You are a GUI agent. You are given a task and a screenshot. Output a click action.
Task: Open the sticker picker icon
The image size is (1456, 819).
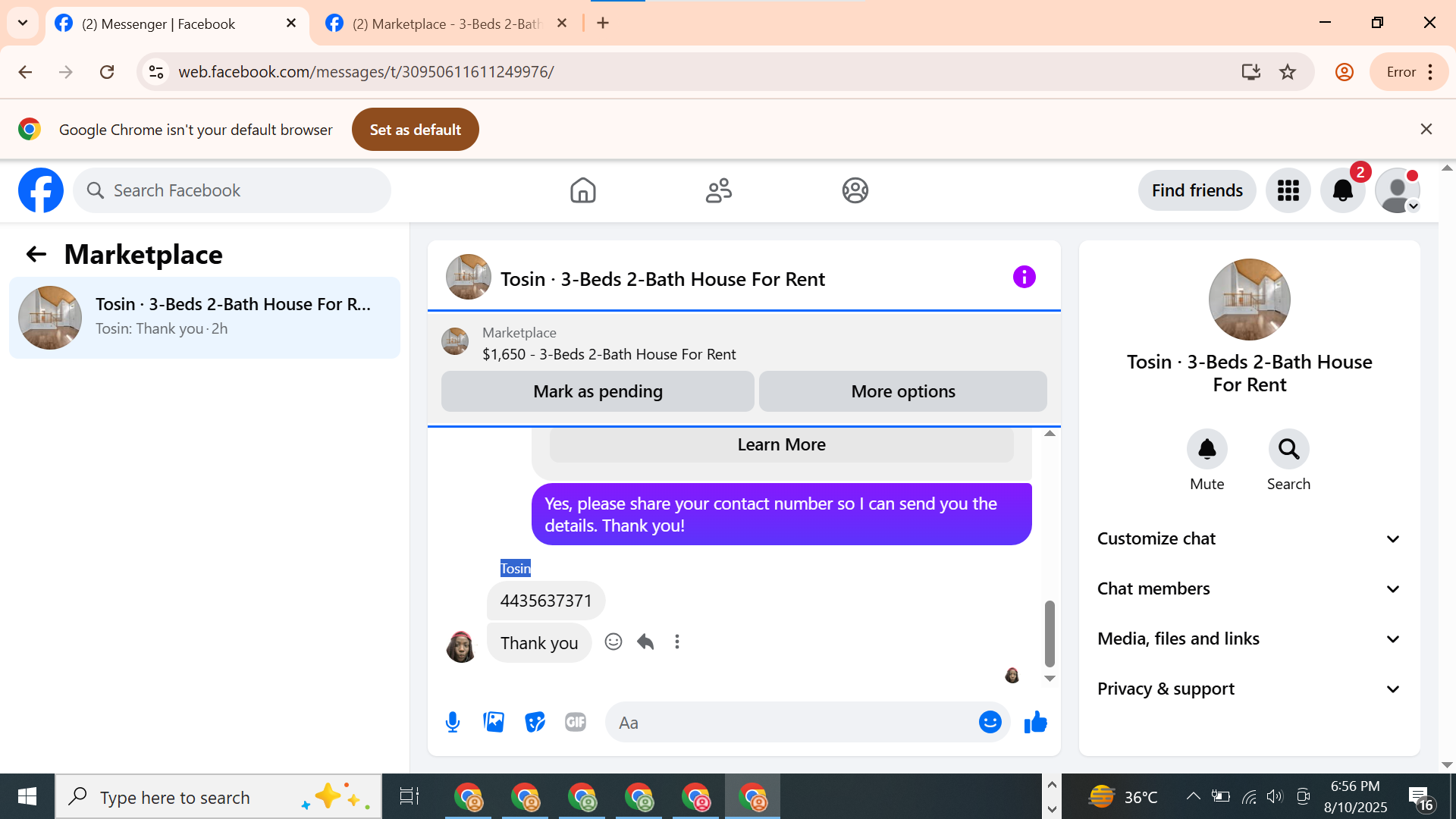click(x=535, y=722)
